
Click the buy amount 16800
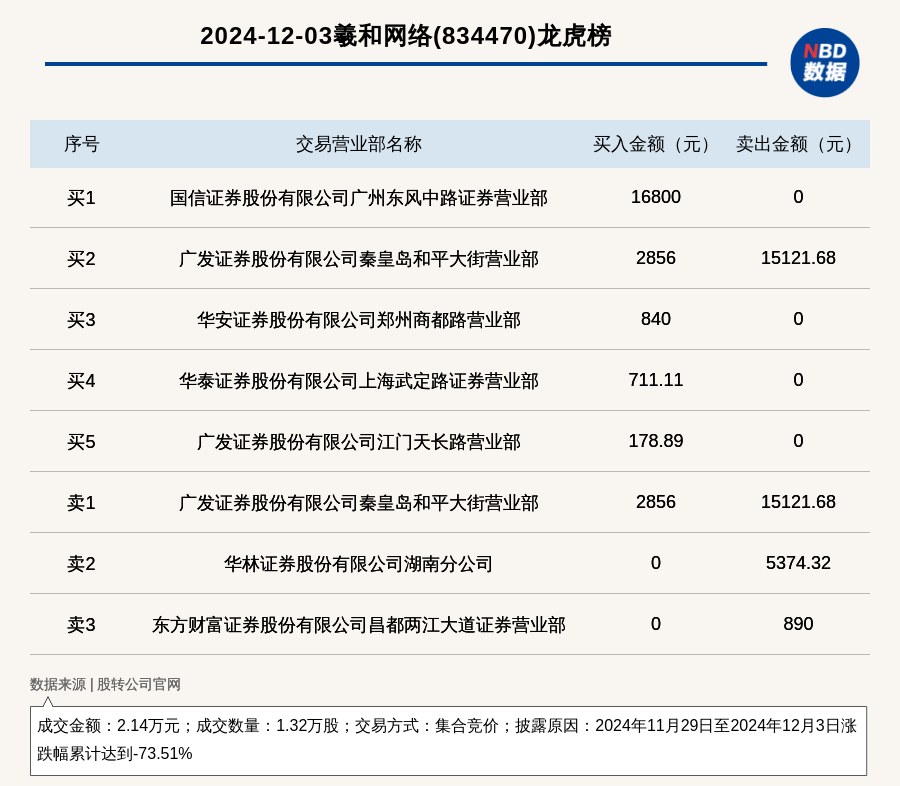click(x=655, y=197)
